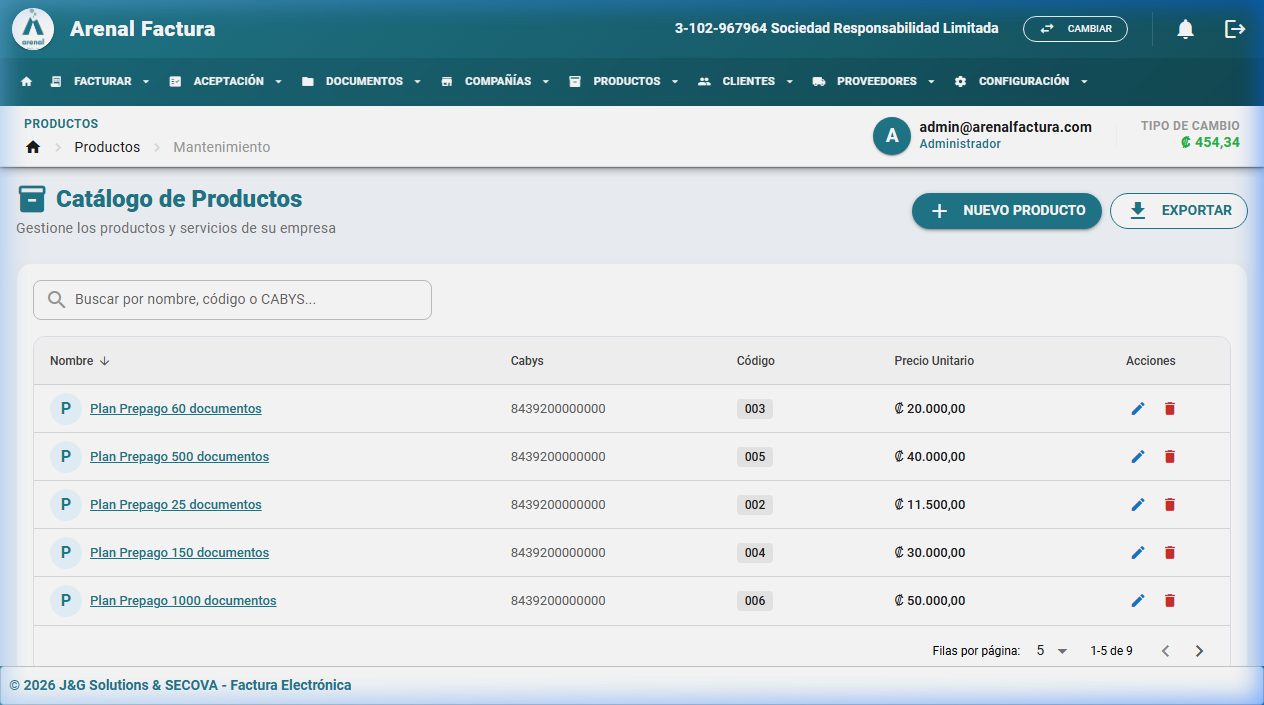The height and width of the screenshot is (705, 1264).
Task: Open Plan Prepago 500 documentos link
Action: tap(180, 457)
